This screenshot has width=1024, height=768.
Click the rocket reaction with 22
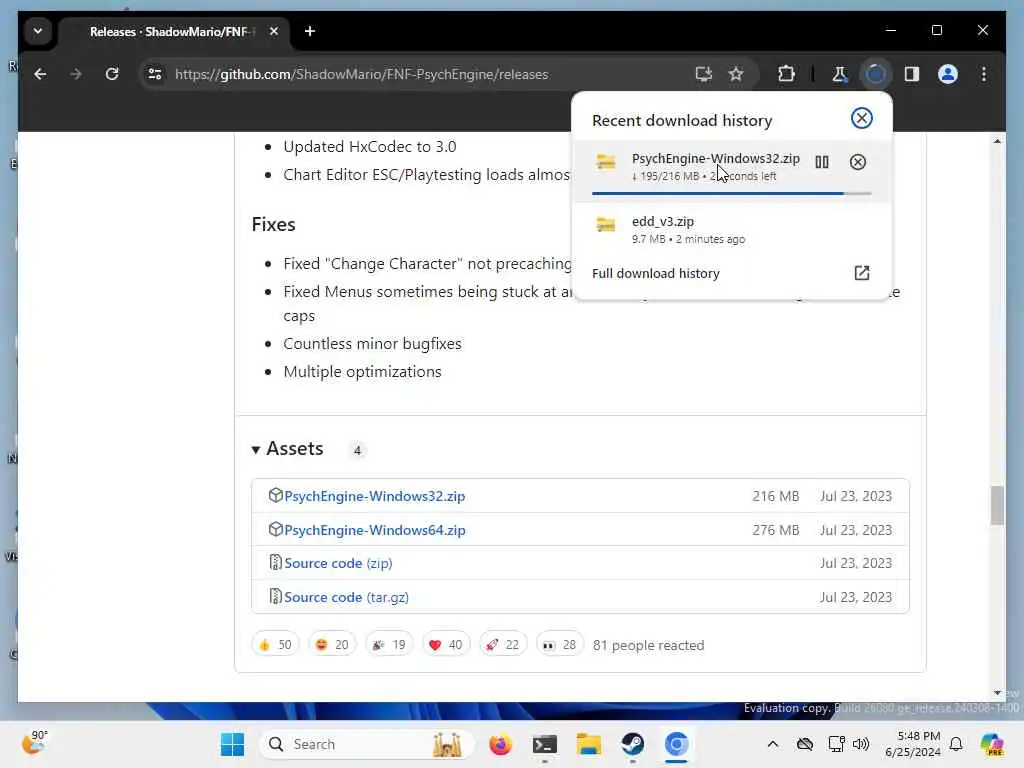pyautogui.click(x=503, y=645)
